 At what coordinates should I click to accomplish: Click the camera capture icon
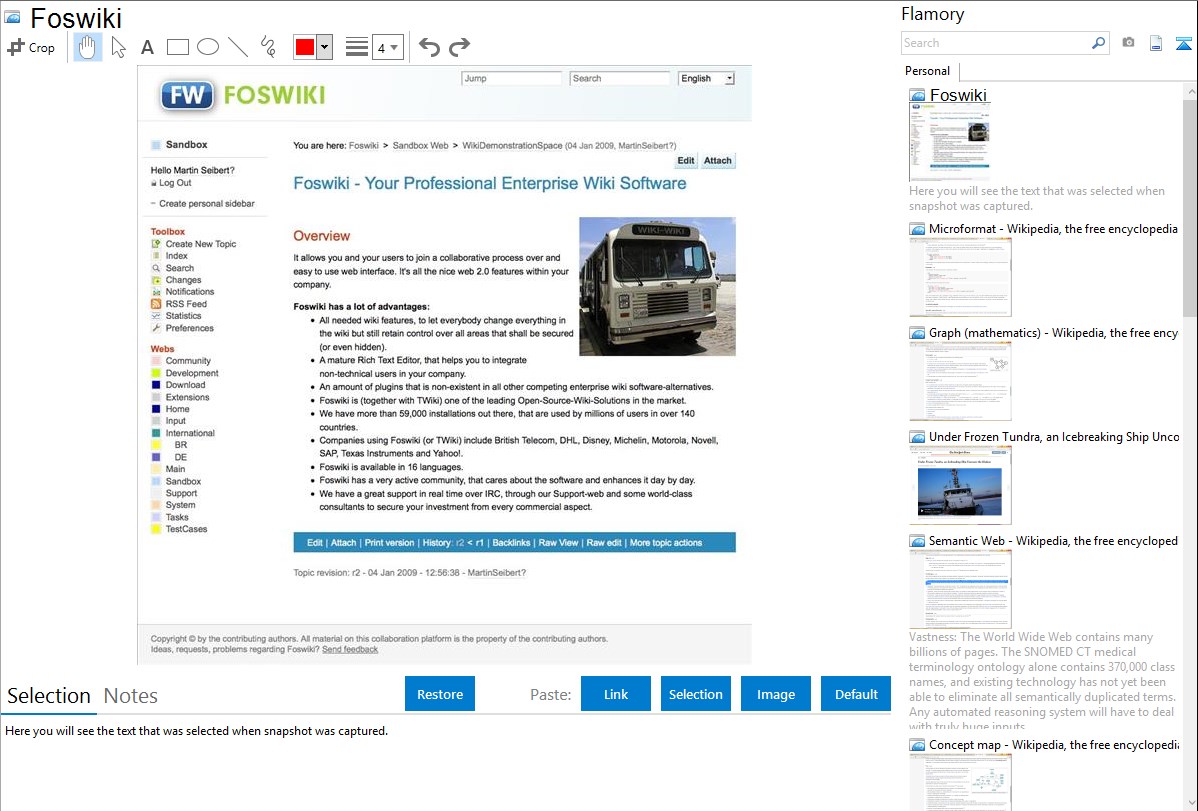coord(1128,43)
